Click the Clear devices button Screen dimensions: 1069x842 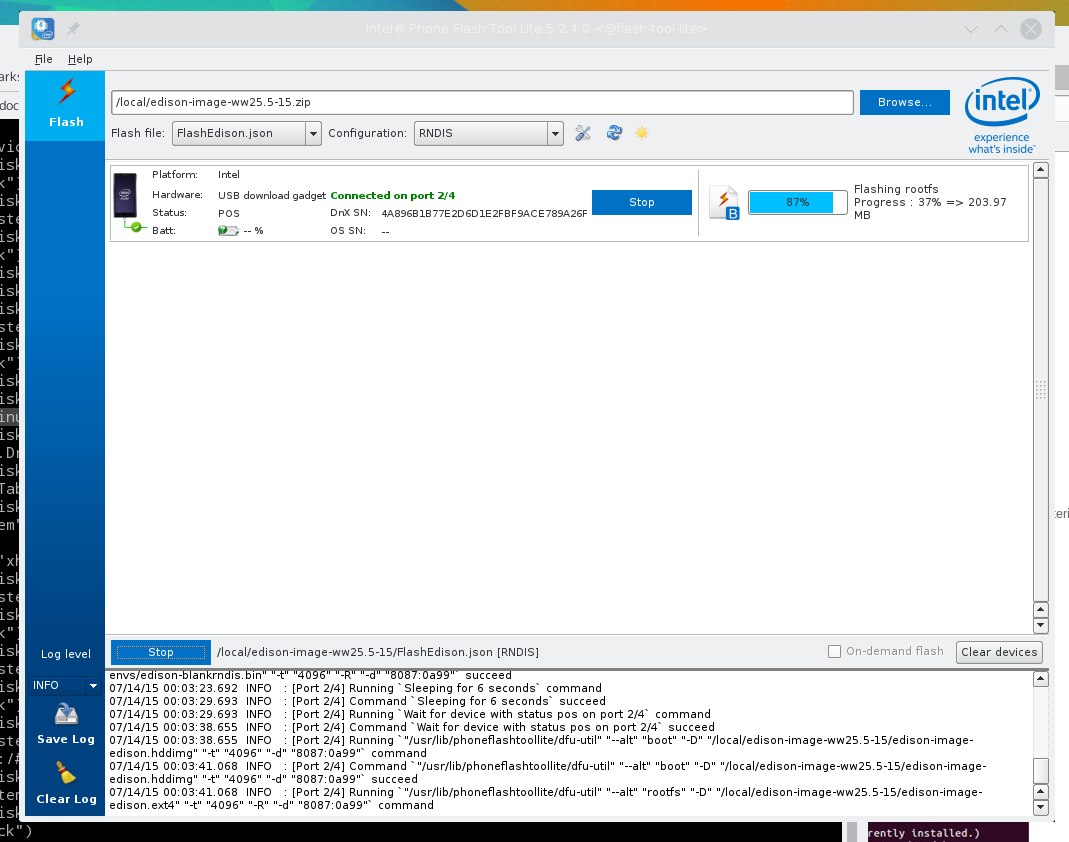[999, 652]
